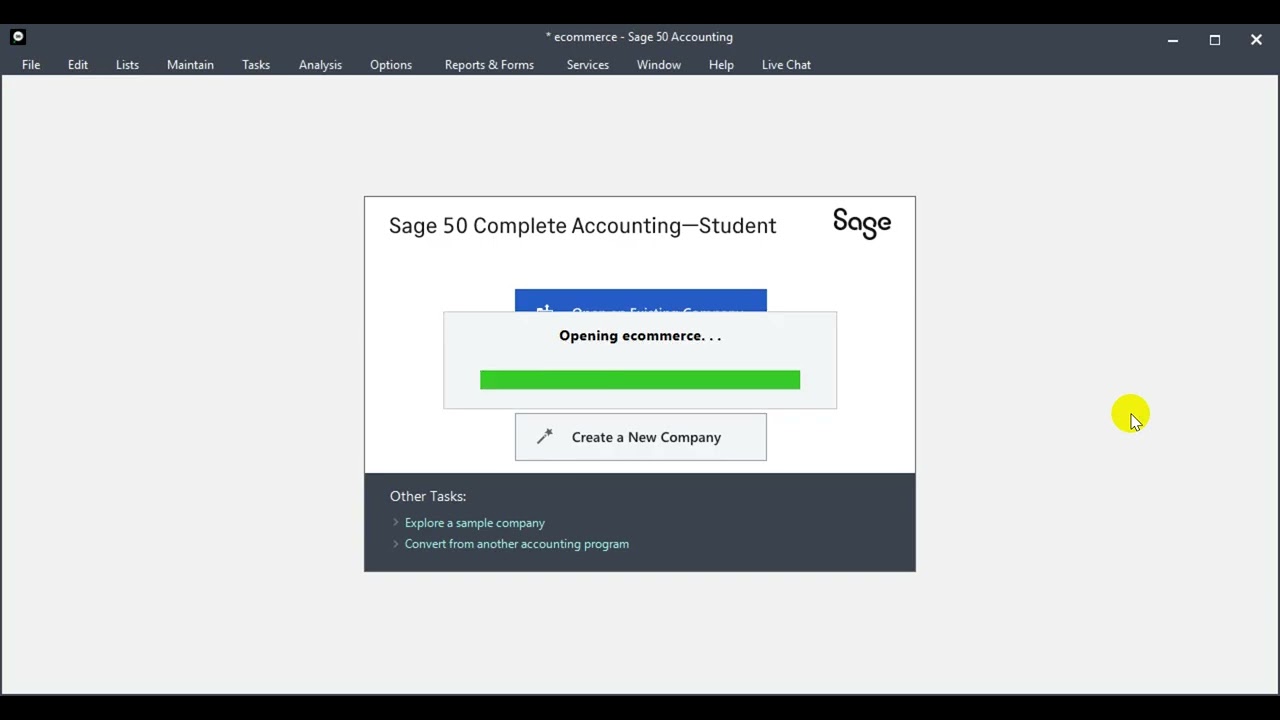The height and width of the screenshot is (720, 1280).
Task: Minimize the Sage 50 Accounting window
Action: click(1173, 40)
